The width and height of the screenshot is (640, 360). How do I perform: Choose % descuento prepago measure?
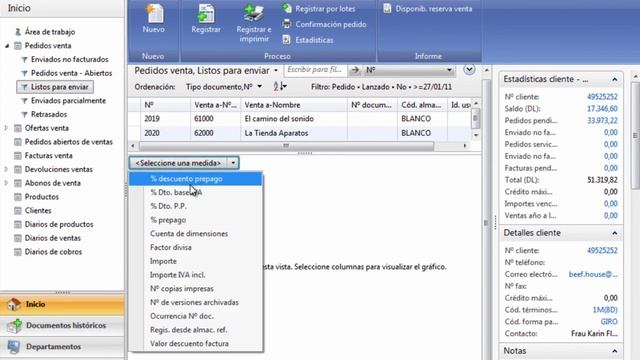coord(196,179)
